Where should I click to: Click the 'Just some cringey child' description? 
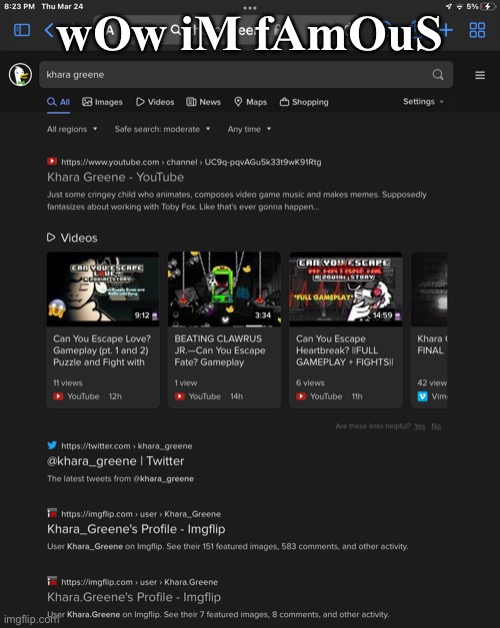pos(237,201)
